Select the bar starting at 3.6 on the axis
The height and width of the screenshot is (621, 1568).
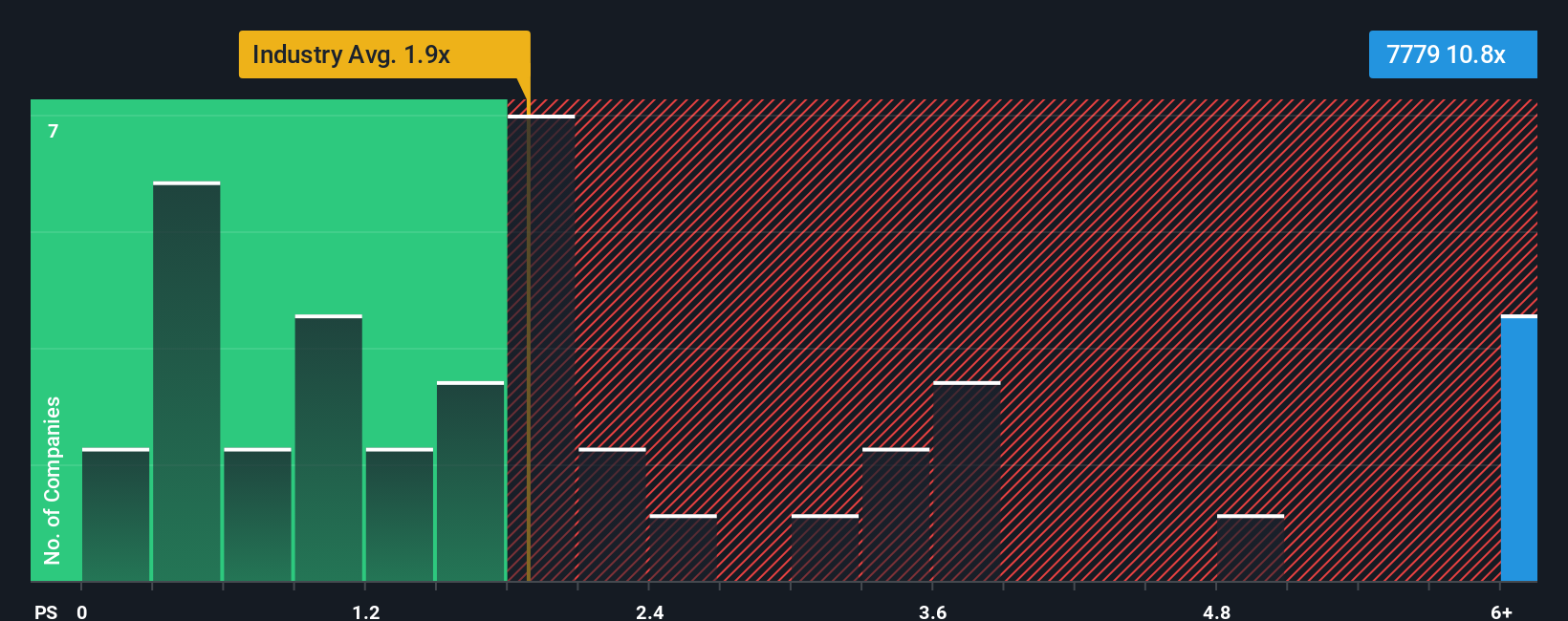[x=967, y=481]
